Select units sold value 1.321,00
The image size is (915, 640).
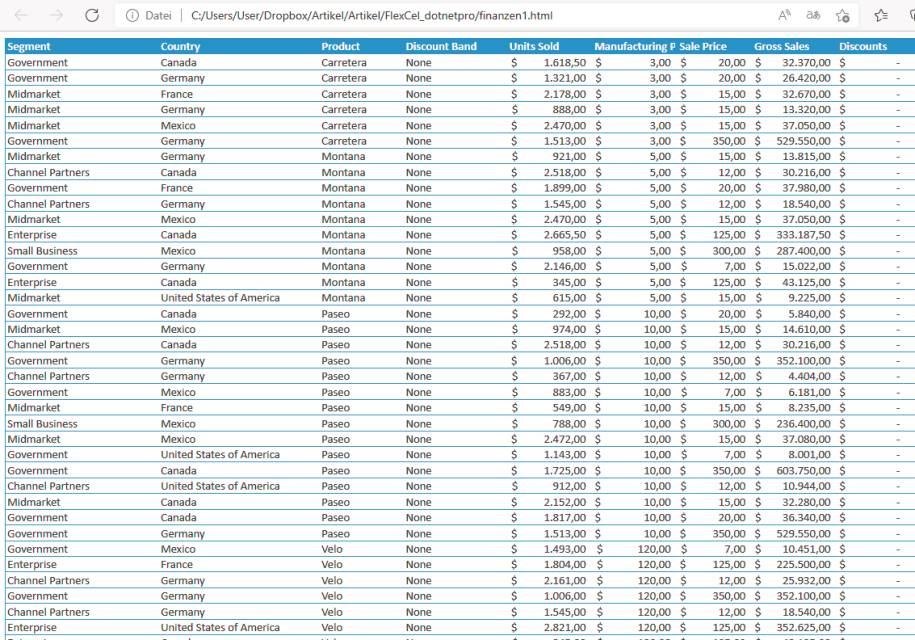[565, 78]
